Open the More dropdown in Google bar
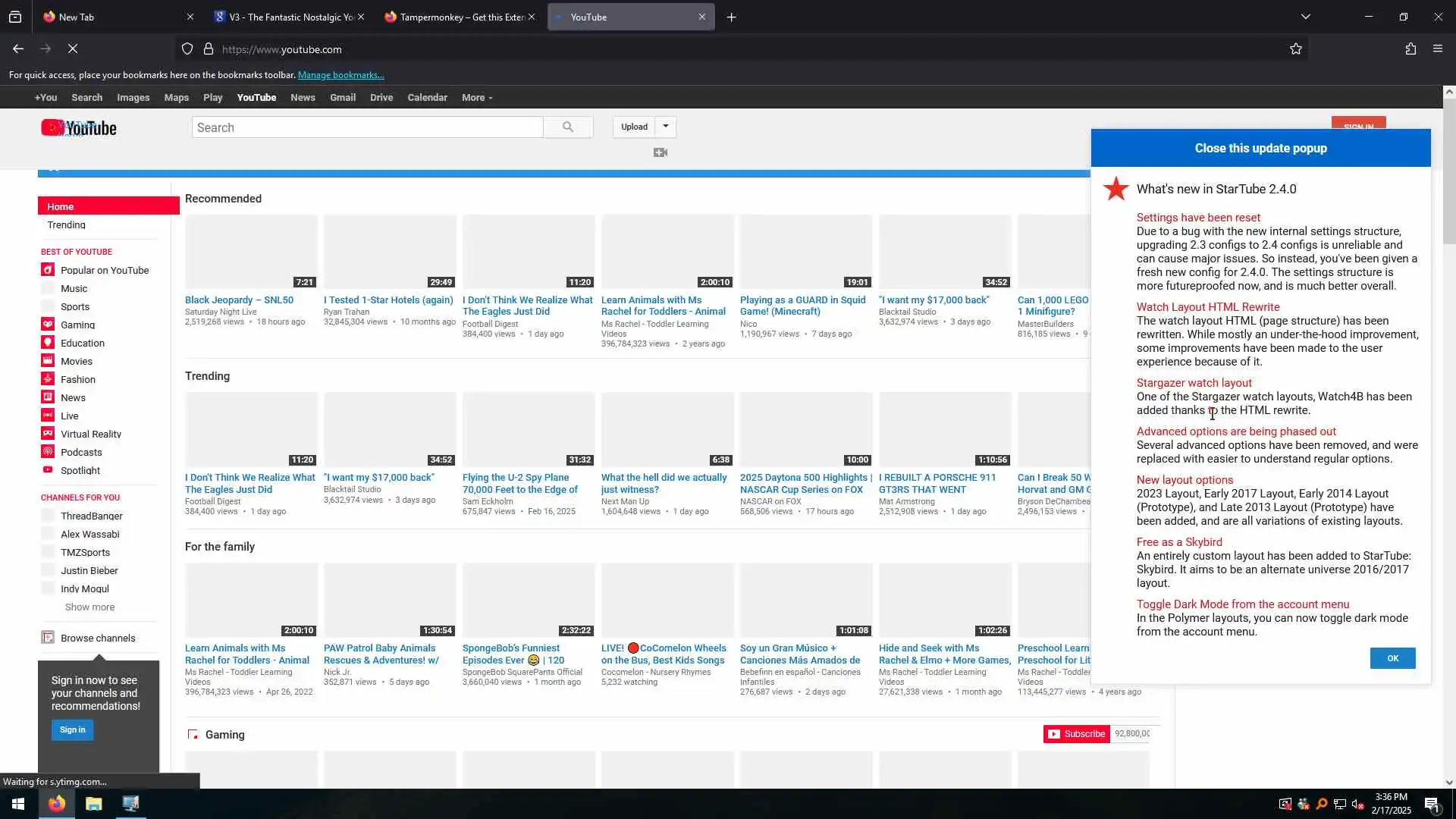The image size is (1456, 819). point(477,98)
